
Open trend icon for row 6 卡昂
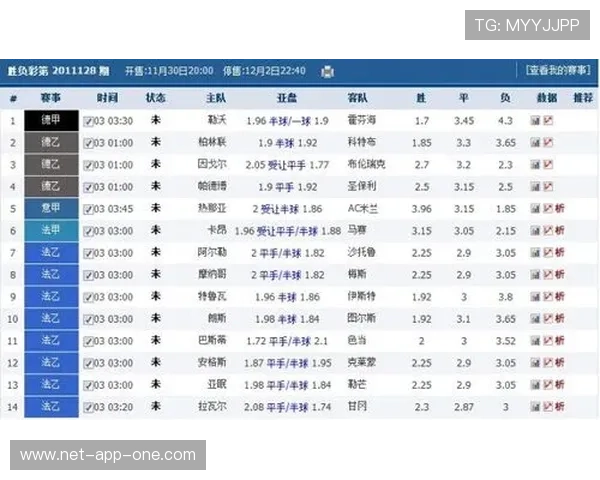[x=548, y=231]
